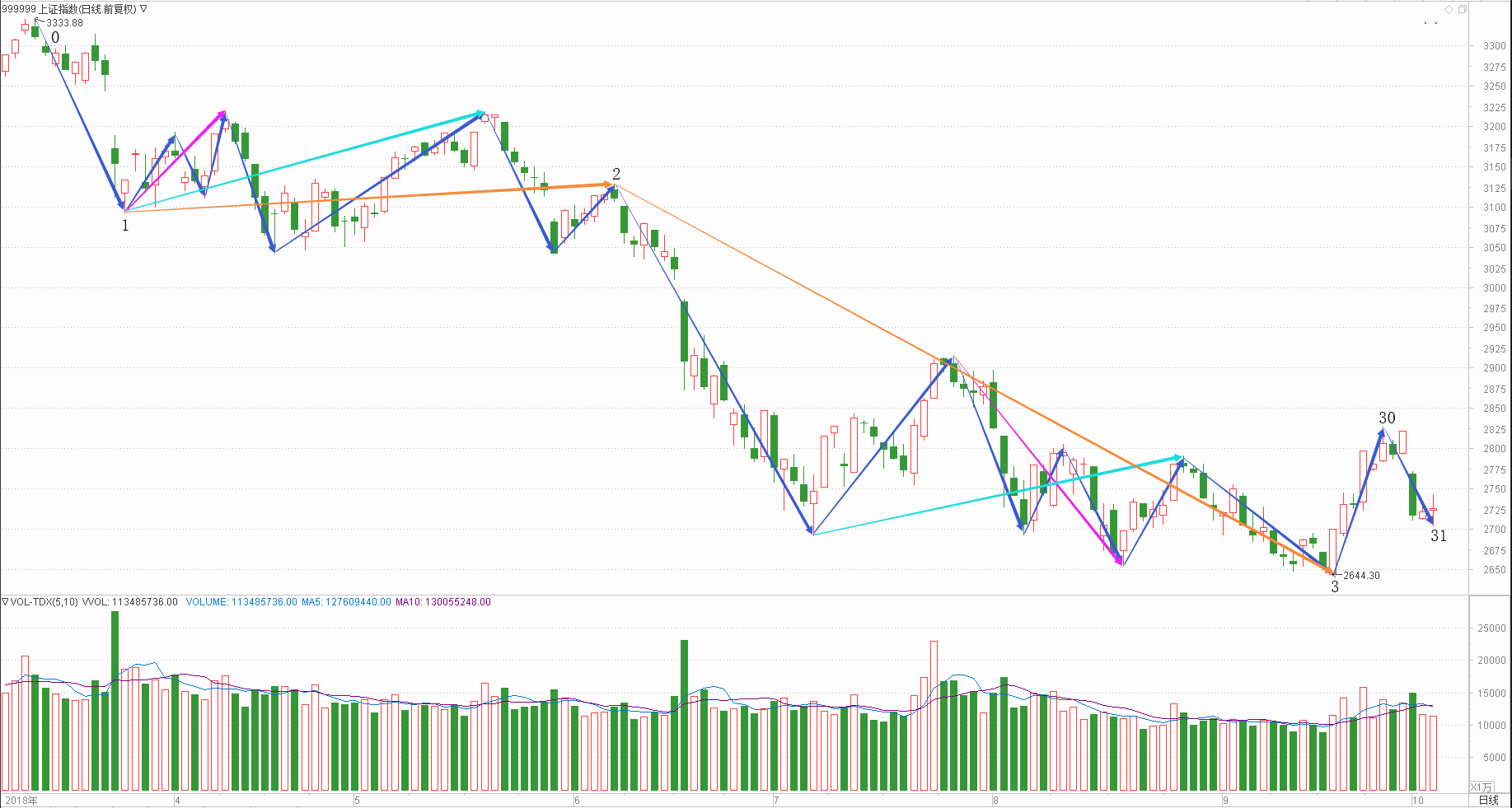Click the 3333.88 high price marker

click(x=64, y=23)
